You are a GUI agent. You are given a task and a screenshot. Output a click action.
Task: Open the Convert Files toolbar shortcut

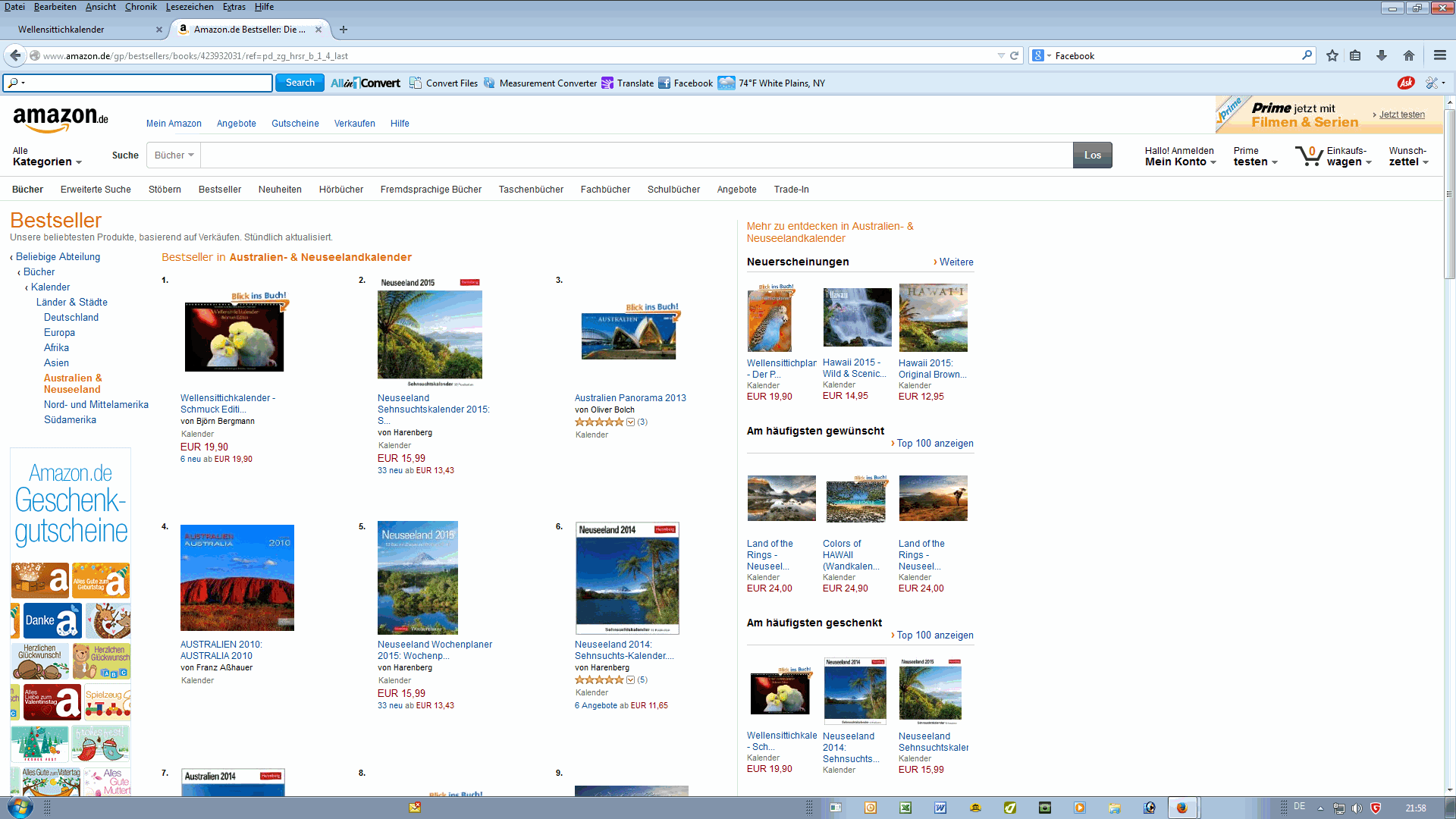(x=444, y=83)
